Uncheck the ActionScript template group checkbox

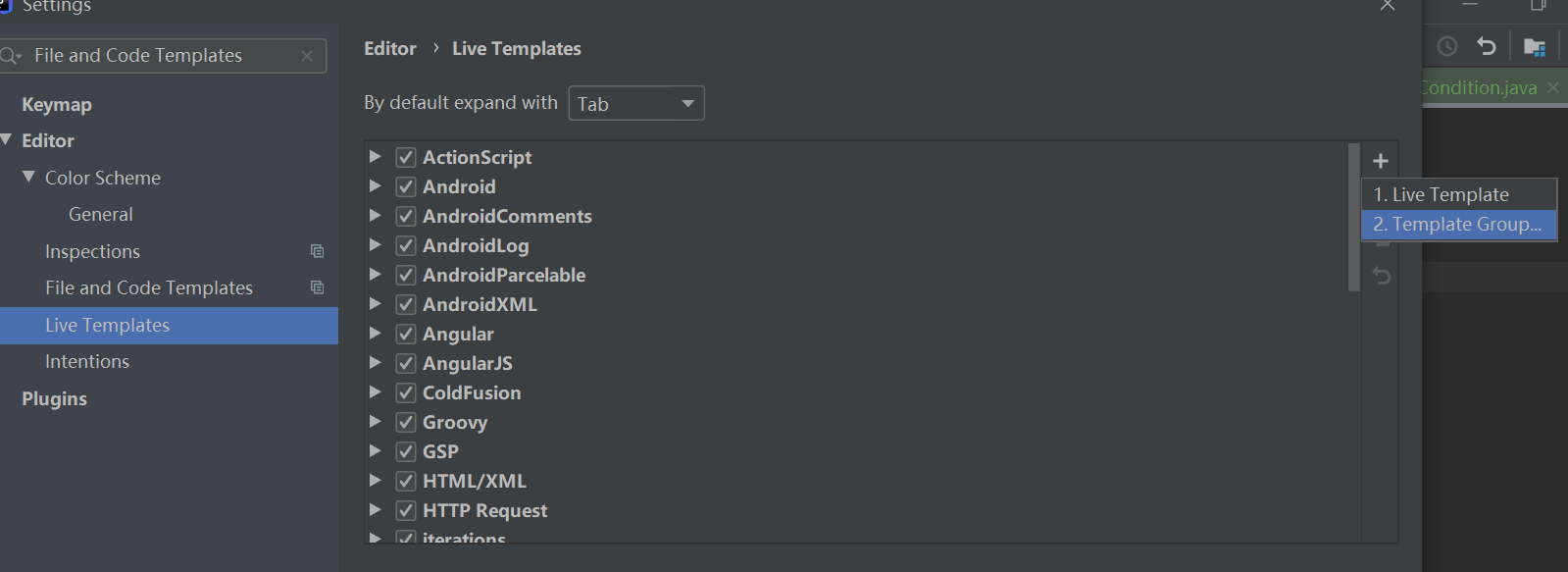(x=406, y=157)
